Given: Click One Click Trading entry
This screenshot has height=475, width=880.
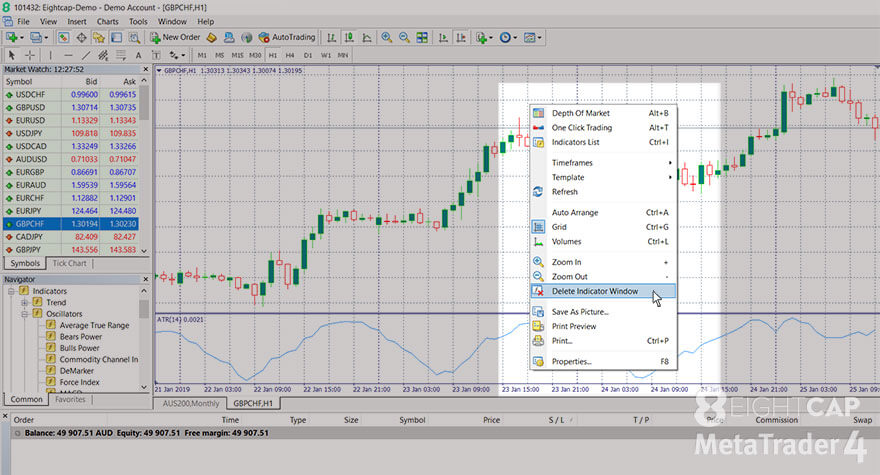Looking at the screenshot, I should point(603,127).
